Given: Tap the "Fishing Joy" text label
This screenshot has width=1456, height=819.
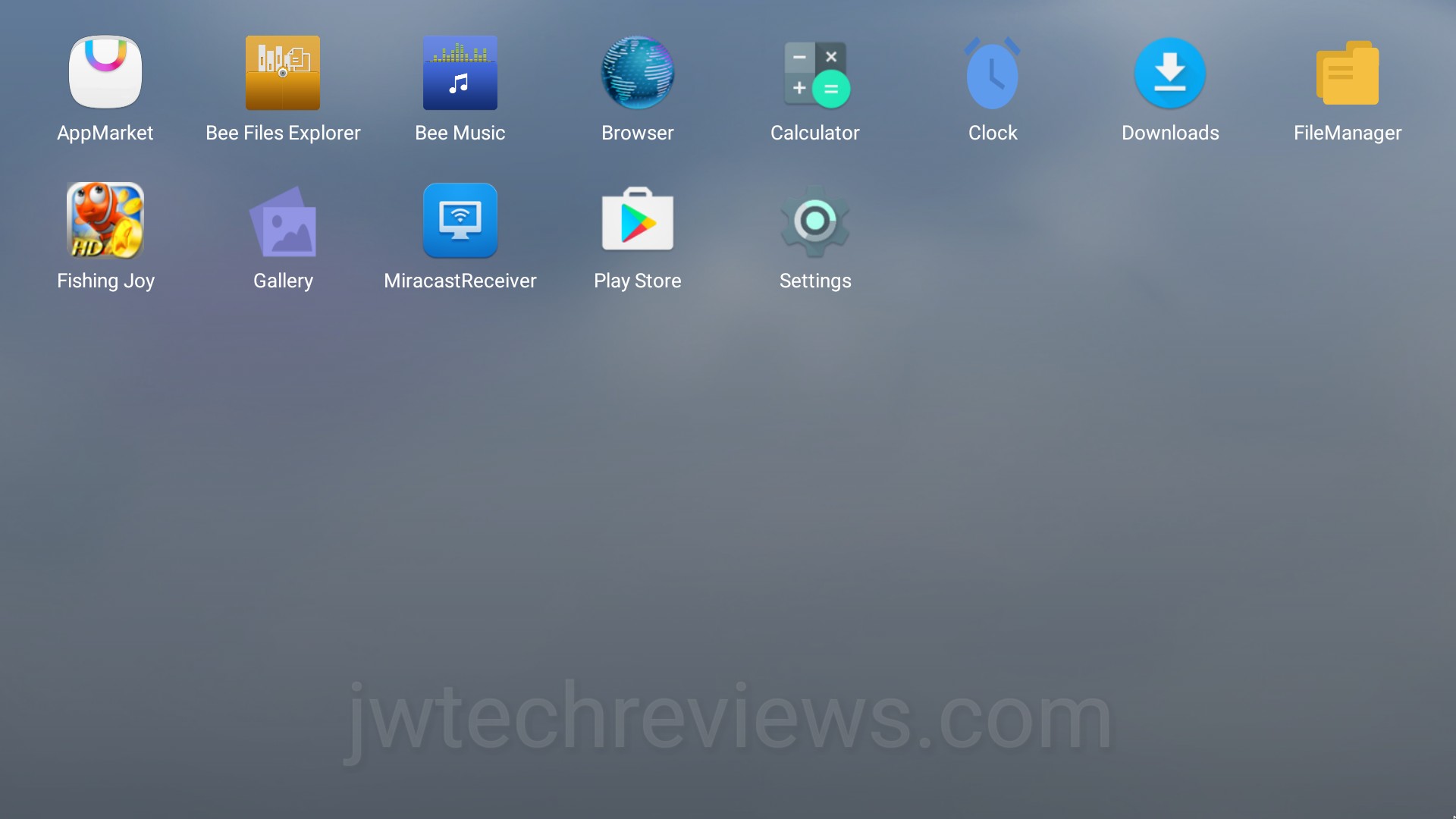Looking at the screenshot, I should coord(105,281).
